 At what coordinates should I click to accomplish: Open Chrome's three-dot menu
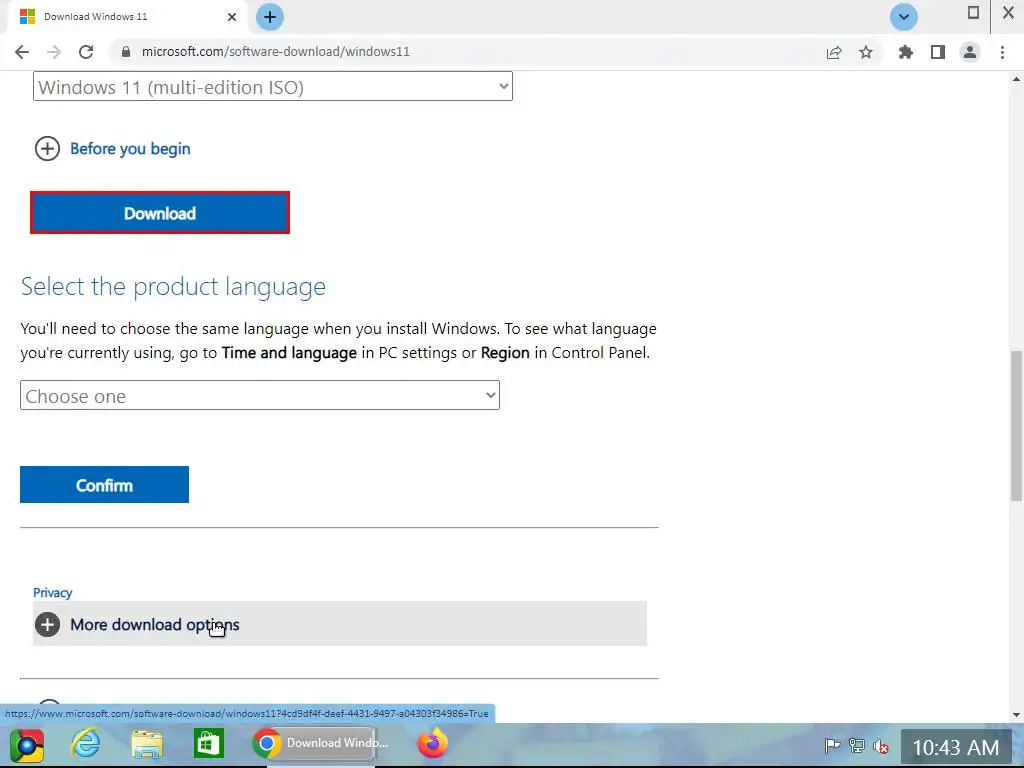(1002, 52)
